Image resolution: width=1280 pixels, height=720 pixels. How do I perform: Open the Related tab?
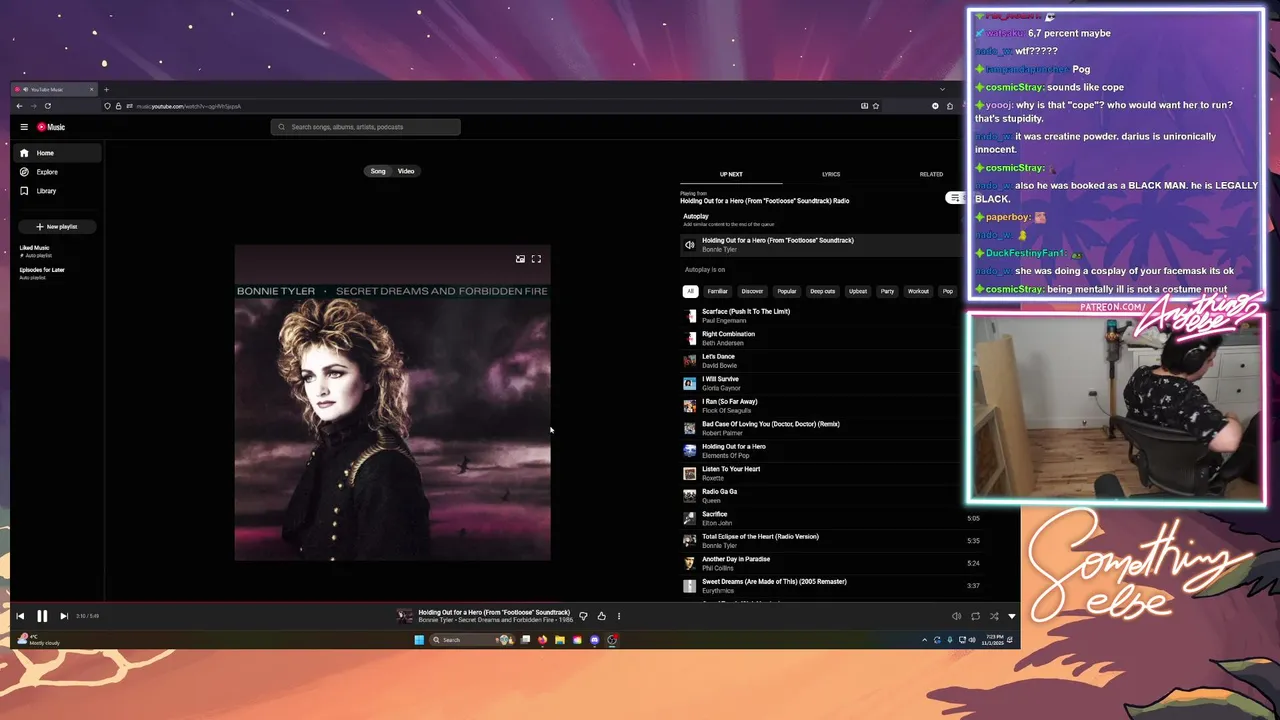[x=931, y=174]
